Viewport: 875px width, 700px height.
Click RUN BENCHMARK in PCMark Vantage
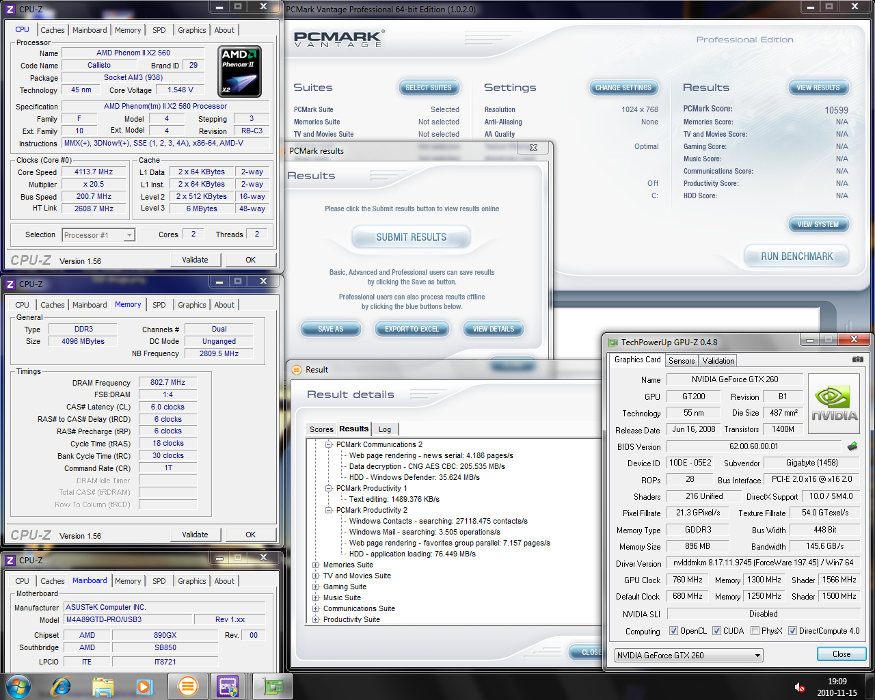797,256
